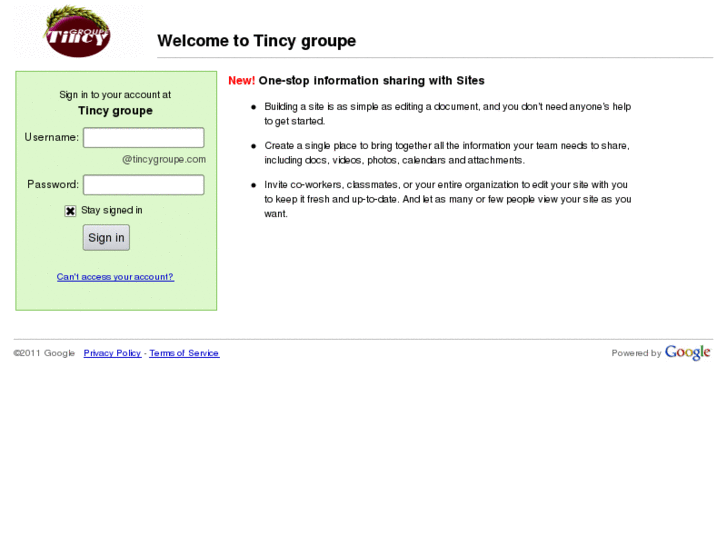727x545 pixels.
Task: Click the bold Tincy groupe sign-in title
Action: [115, 111]
